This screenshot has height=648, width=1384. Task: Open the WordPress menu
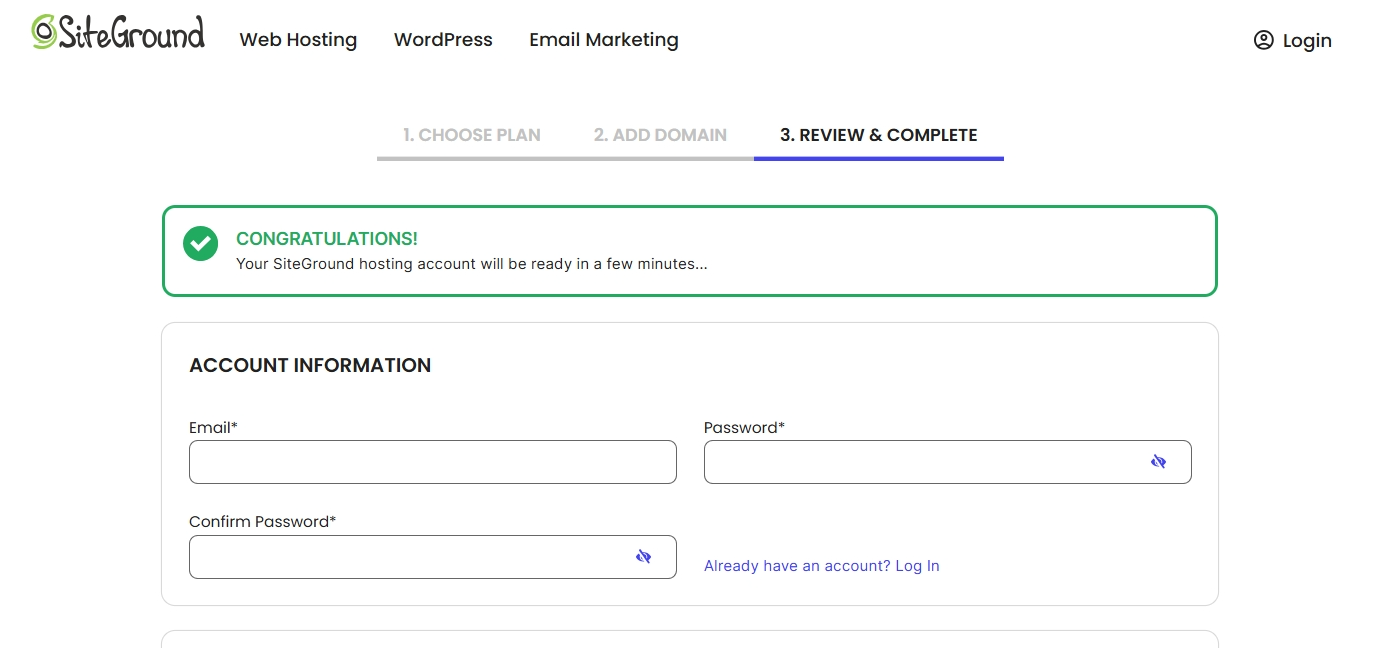click(x=443, y=40)
